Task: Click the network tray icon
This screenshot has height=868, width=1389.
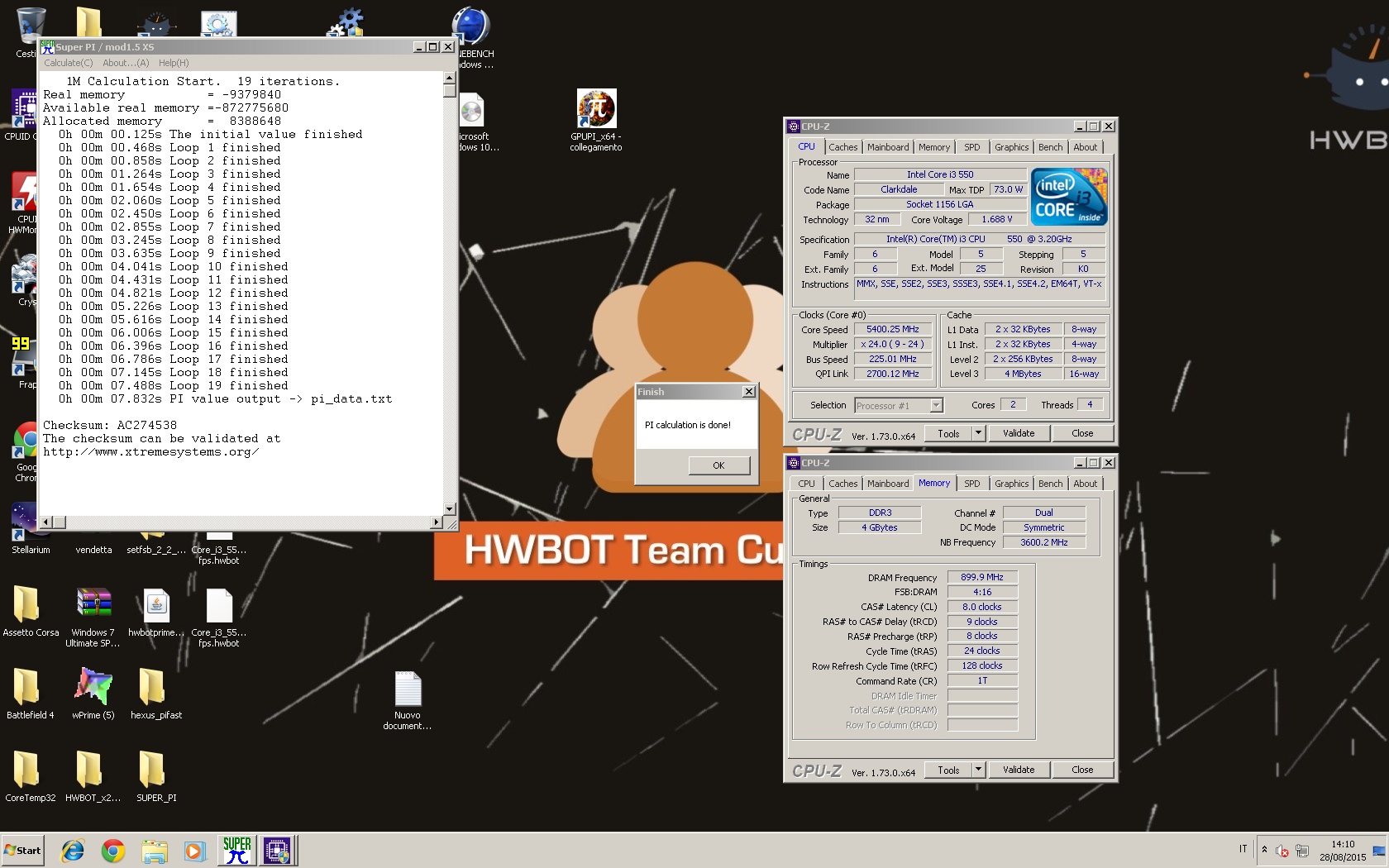Action: pos(1302,851)
